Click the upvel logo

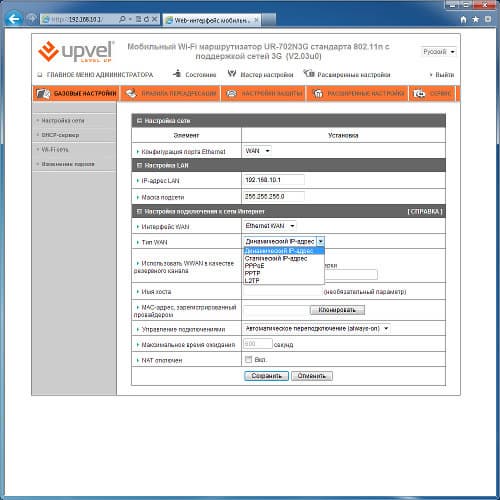coord(76,51)
